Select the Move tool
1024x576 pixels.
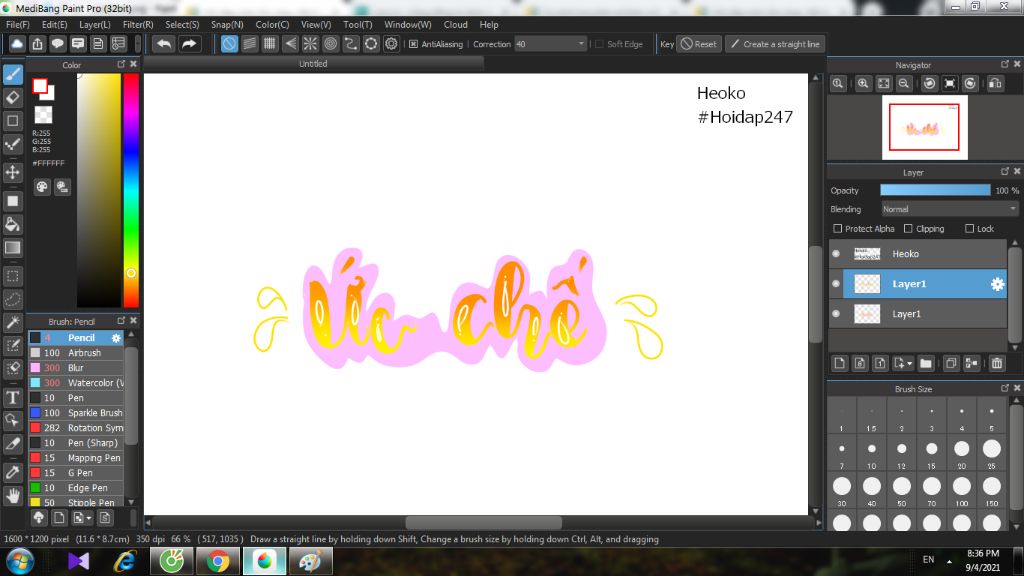12,172
